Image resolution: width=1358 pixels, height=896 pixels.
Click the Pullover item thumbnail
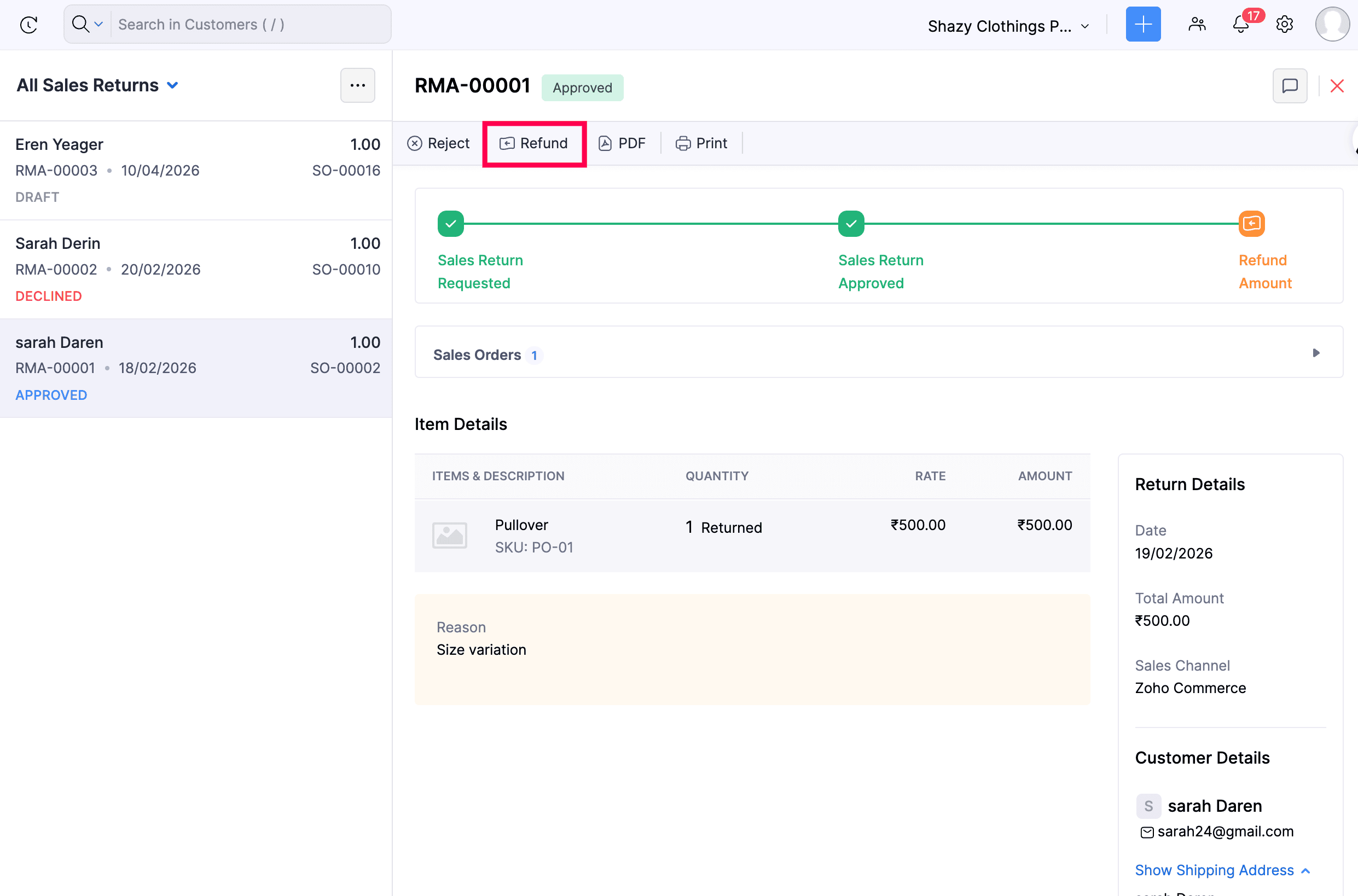(450, 536)
